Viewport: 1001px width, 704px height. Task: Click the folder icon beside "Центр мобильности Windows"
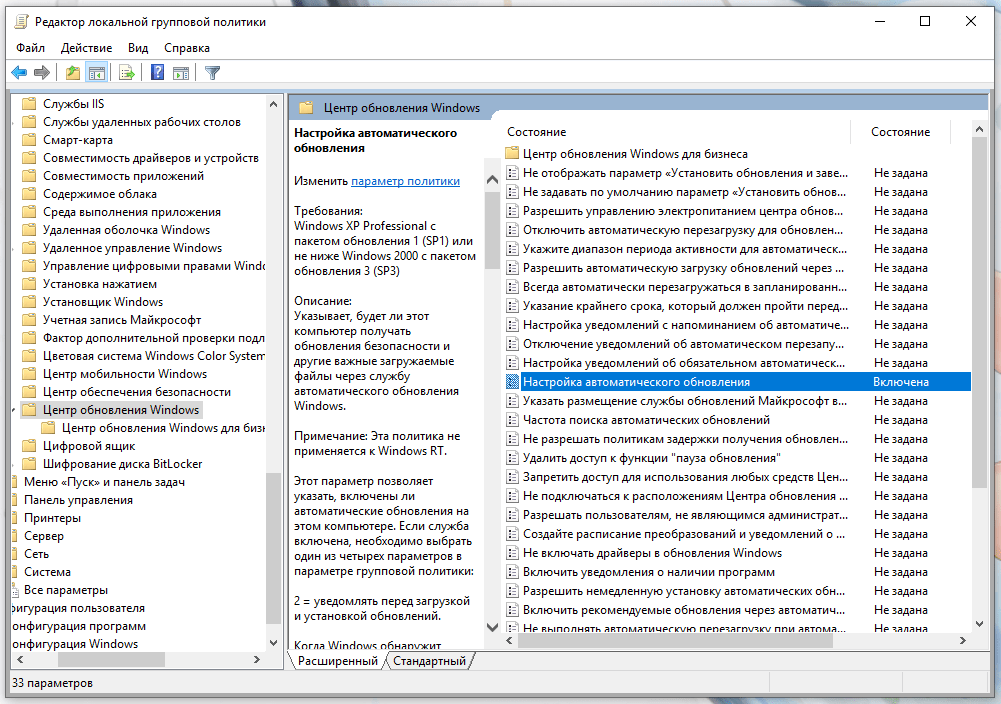pos(29,374)
